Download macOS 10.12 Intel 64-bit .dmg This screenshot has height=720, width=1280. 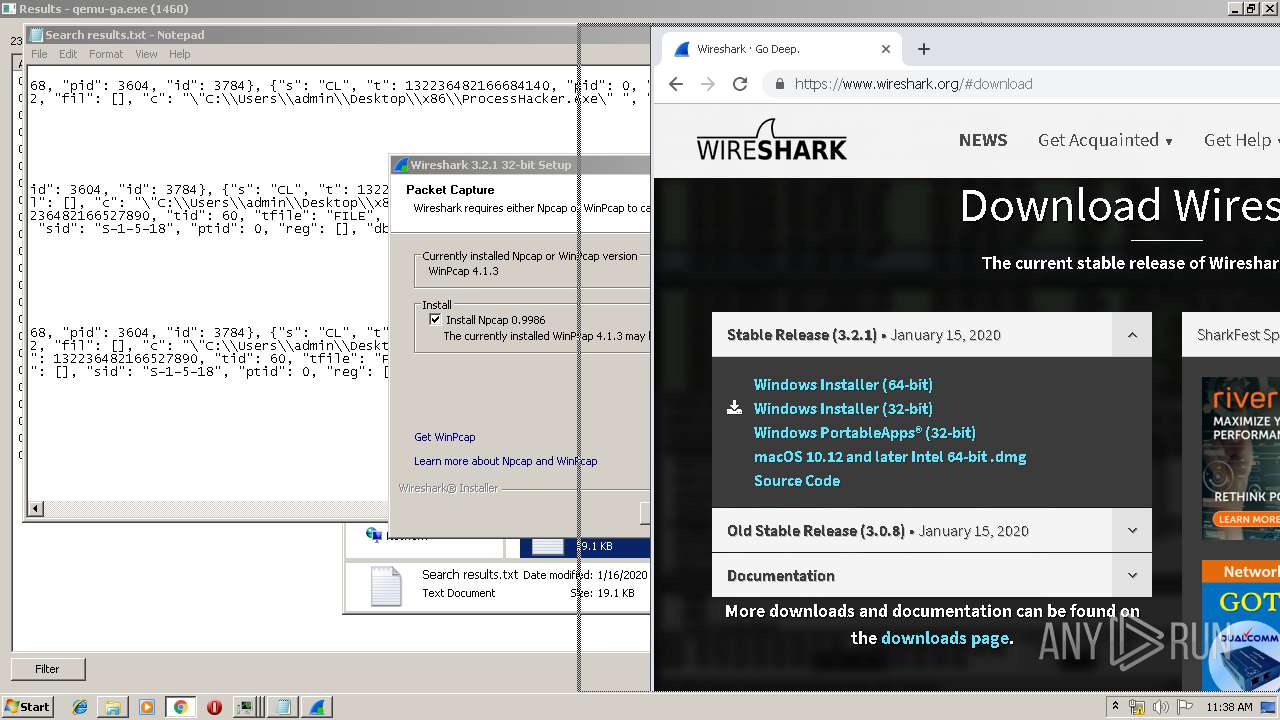pos(890,457)
